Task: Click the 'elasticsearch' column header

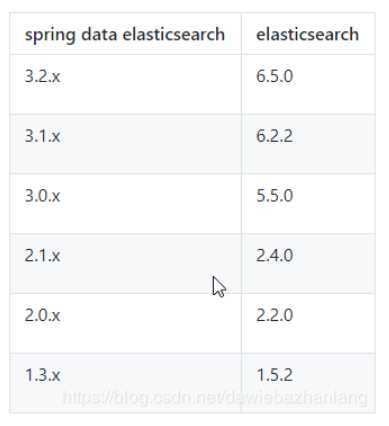Action: tap(308, 34)
